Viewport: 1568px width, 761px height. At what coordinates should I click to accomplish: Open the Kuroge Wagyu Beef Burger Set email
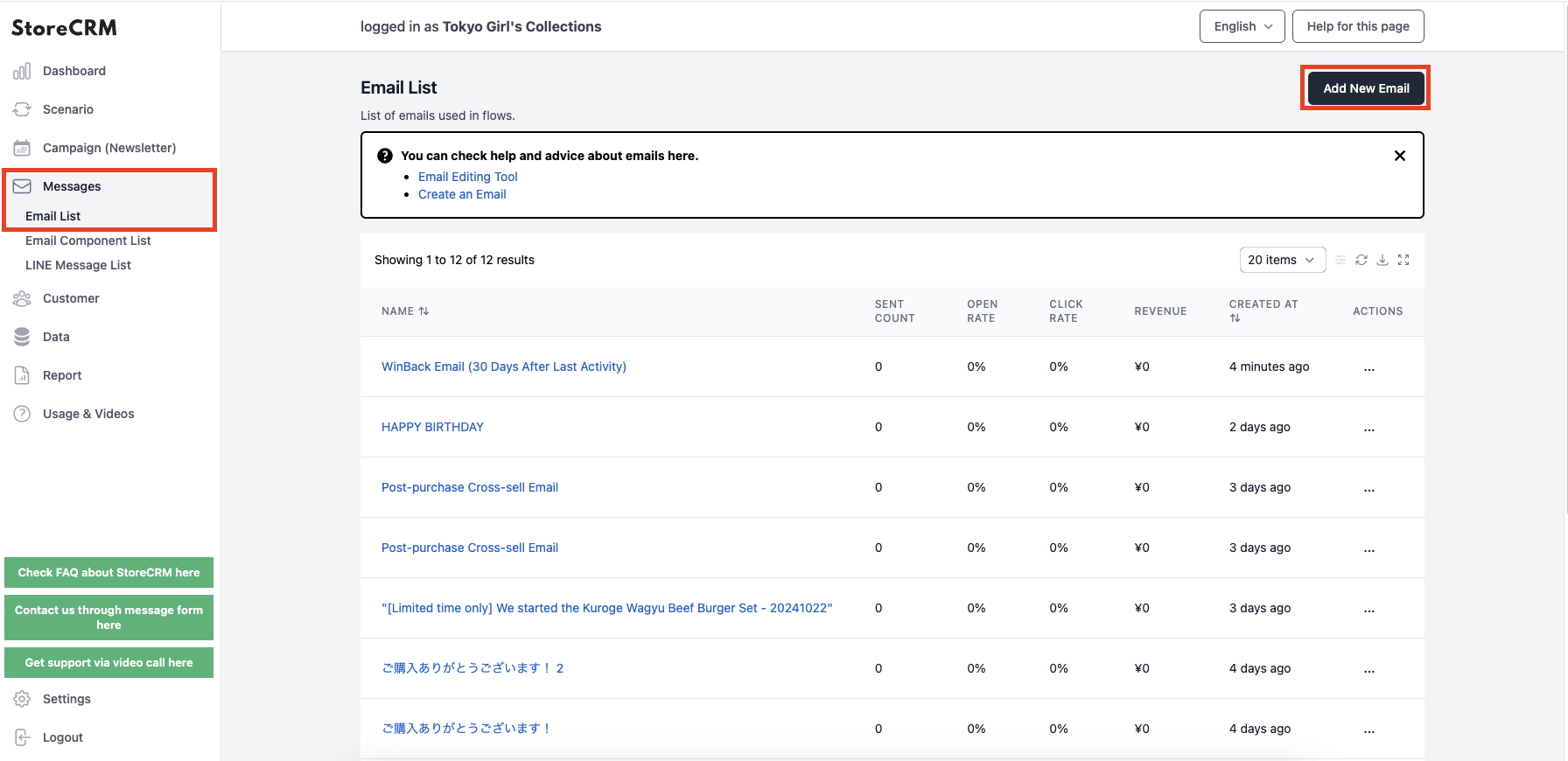tap(607, 608)
